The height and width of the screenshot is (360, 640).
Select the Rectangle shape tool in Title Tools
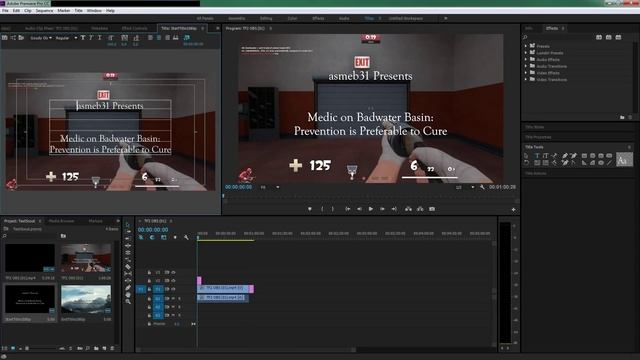[x=584, y=156]
